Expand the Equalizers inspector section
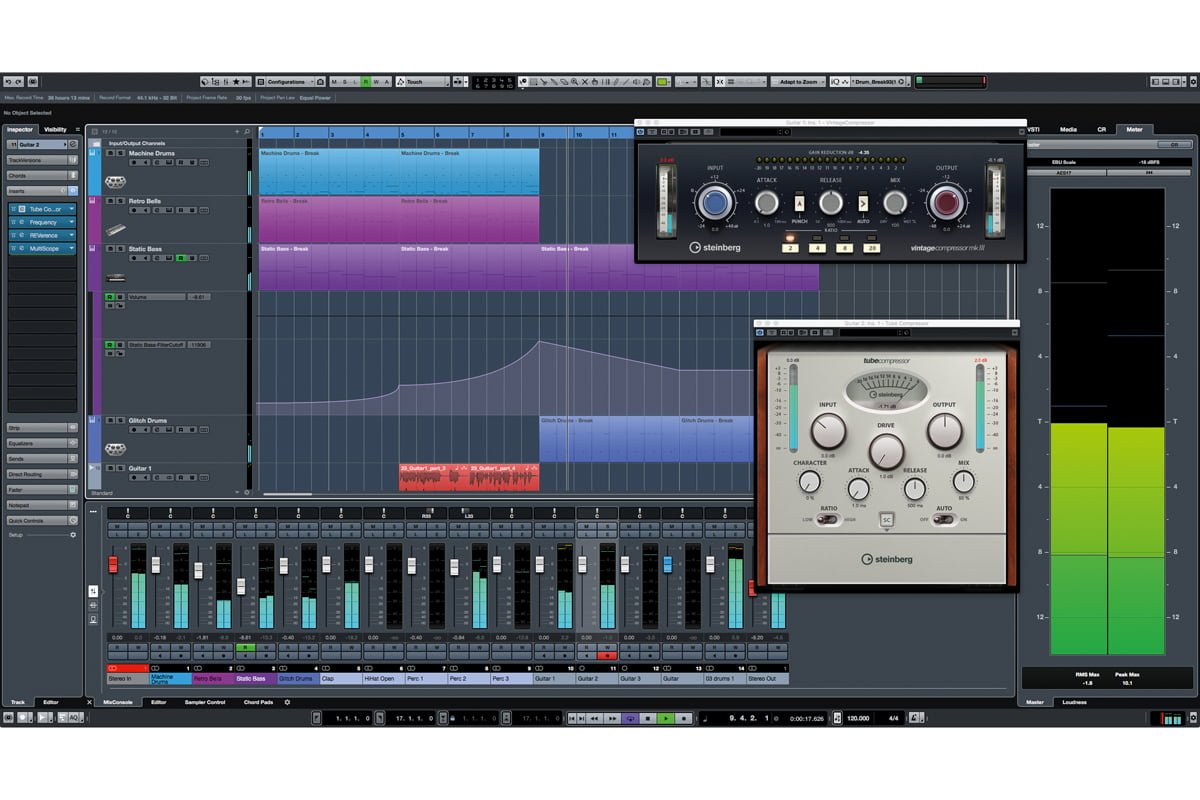 pyautogui.click(x=42, y=443)
